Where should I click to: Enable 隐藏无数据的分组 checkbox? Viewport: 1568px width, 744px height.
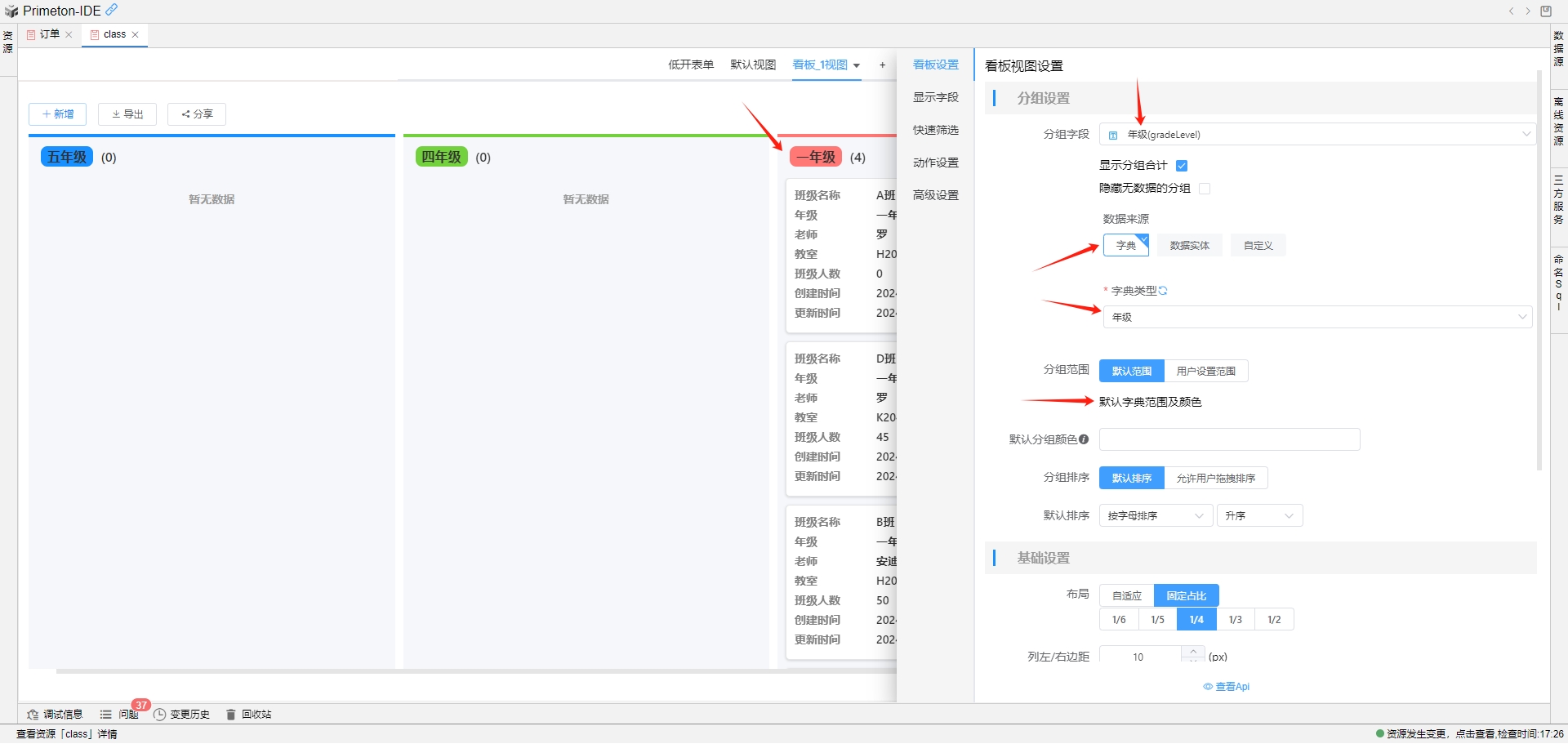tap(1205, 189)
